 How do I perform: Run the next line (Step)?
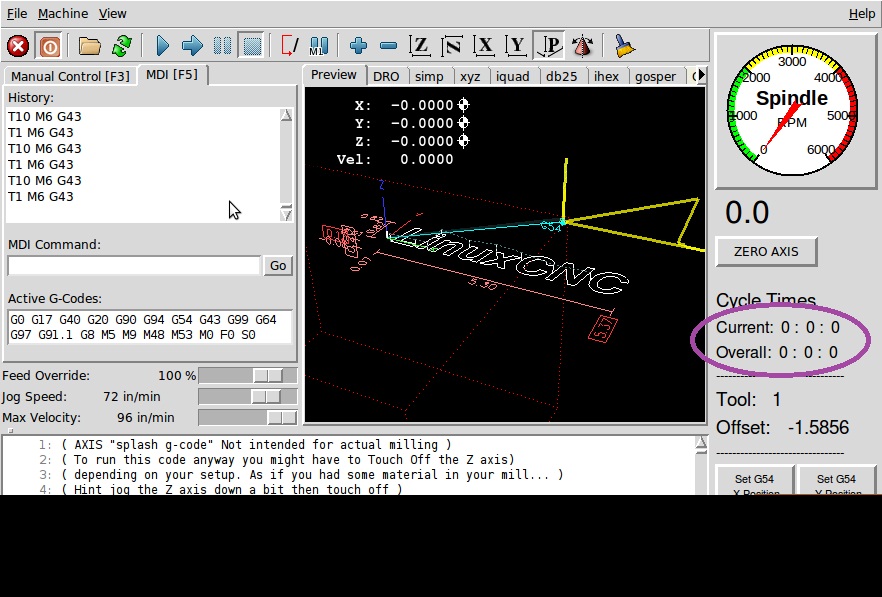192,46
